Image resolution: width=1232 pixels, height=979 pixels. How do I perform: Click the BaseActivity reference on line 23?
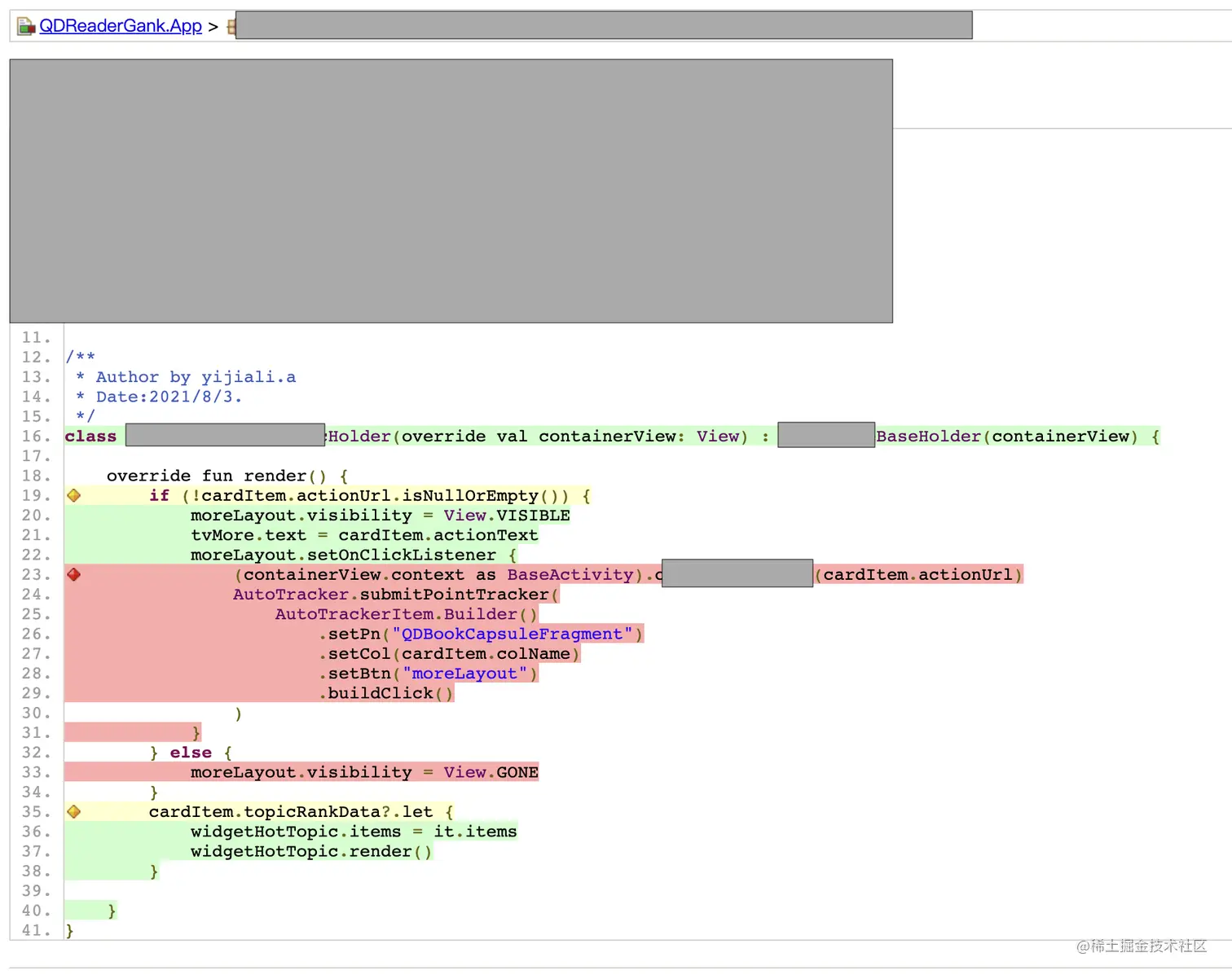(570, 574)
